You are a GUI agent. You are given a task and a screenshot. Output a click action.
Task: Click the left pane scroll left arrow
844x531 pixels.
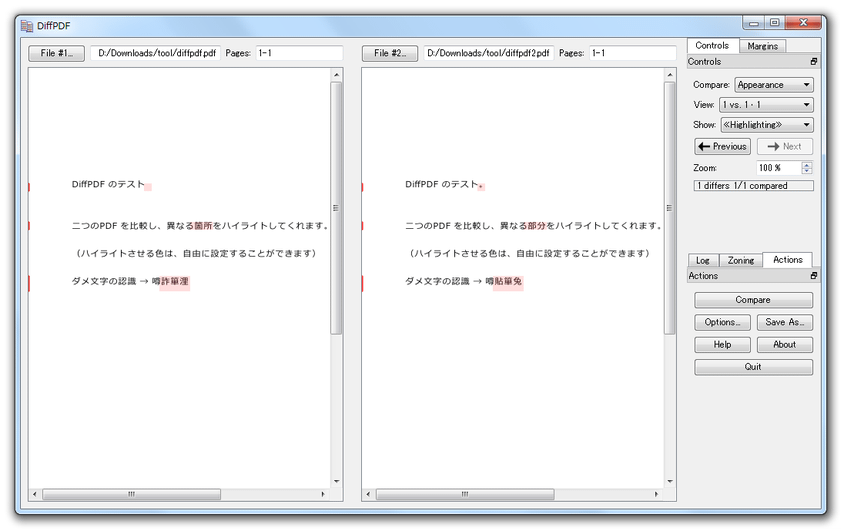point(35,494)
